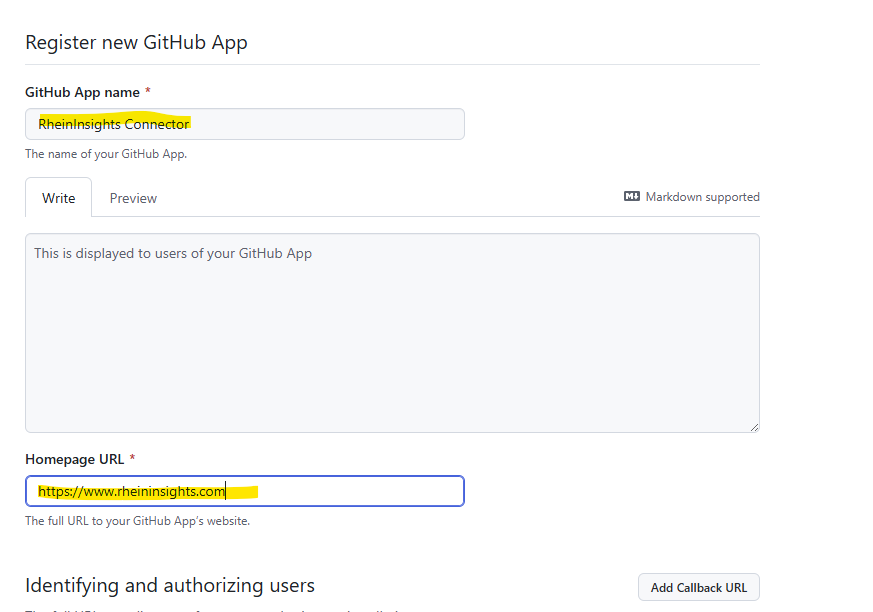Click the Homepage URL input field
873x612 pixels.
point(245,491)
